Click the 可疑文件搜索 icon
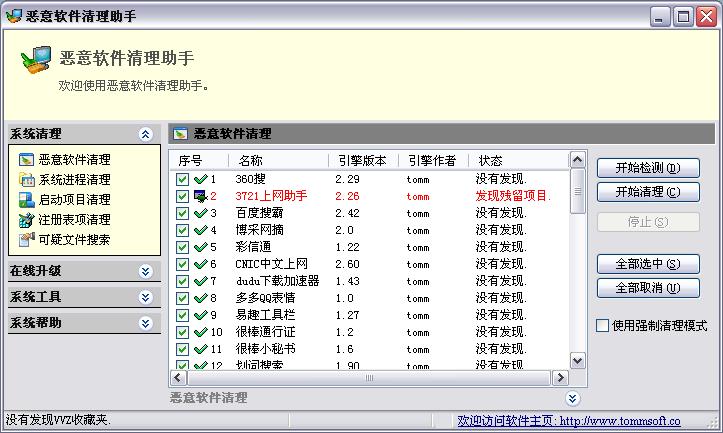Image resolution: width=723 pixels, height=433 pixels. [26, 239]
